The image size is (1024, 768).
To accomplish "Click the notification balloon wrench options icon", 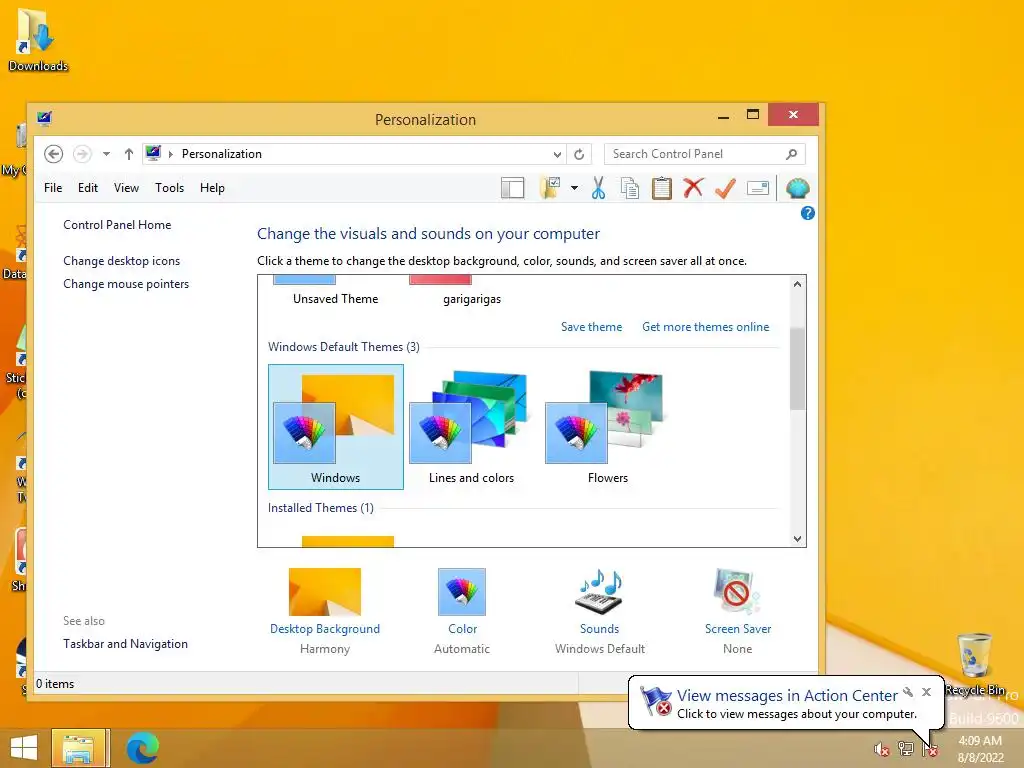I will coord(908,692).
